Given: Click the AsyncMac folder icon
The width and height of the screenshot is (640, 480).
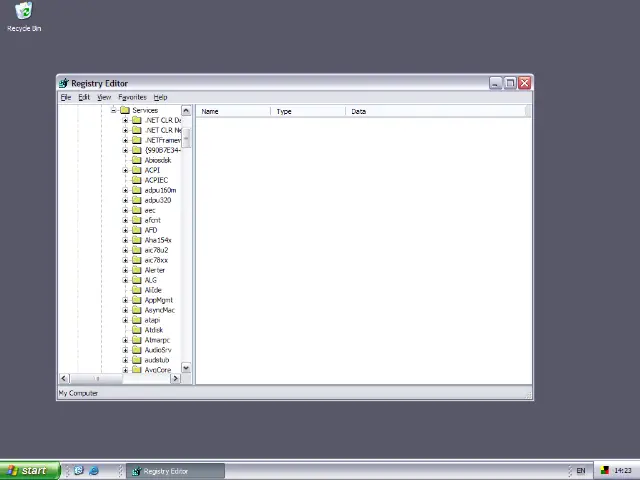Looking at the screenshot, I should [137, 310].
